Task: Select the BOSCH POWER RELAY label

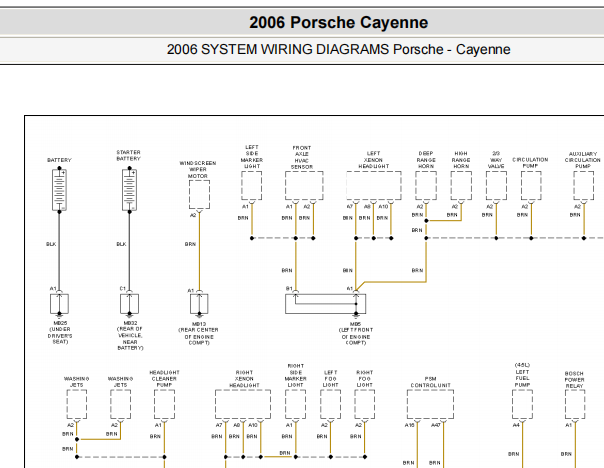Action: coord(574,379)
